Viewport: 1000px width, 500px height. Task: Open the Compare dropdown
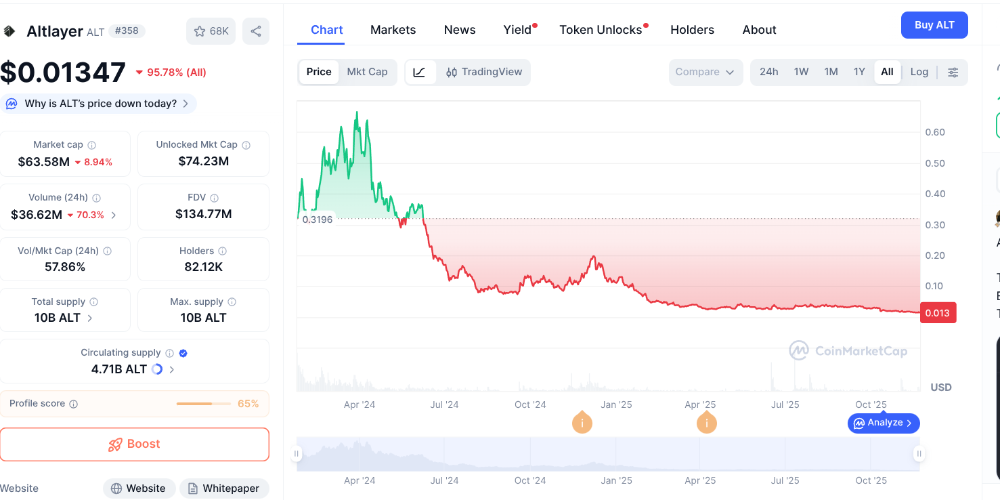(705, 72)
